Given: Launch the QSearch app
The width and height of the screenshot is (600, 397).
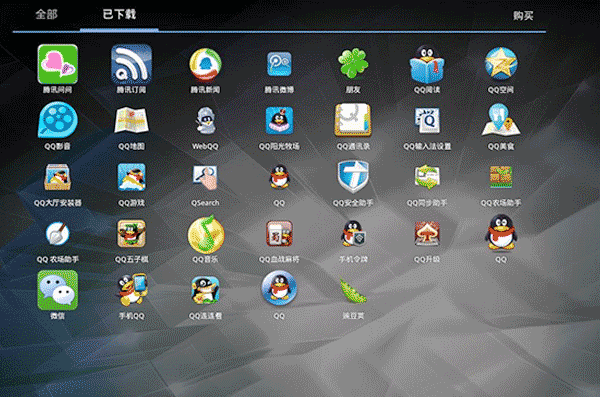Looking at the screenshot, I should click(x=205, y=177).
